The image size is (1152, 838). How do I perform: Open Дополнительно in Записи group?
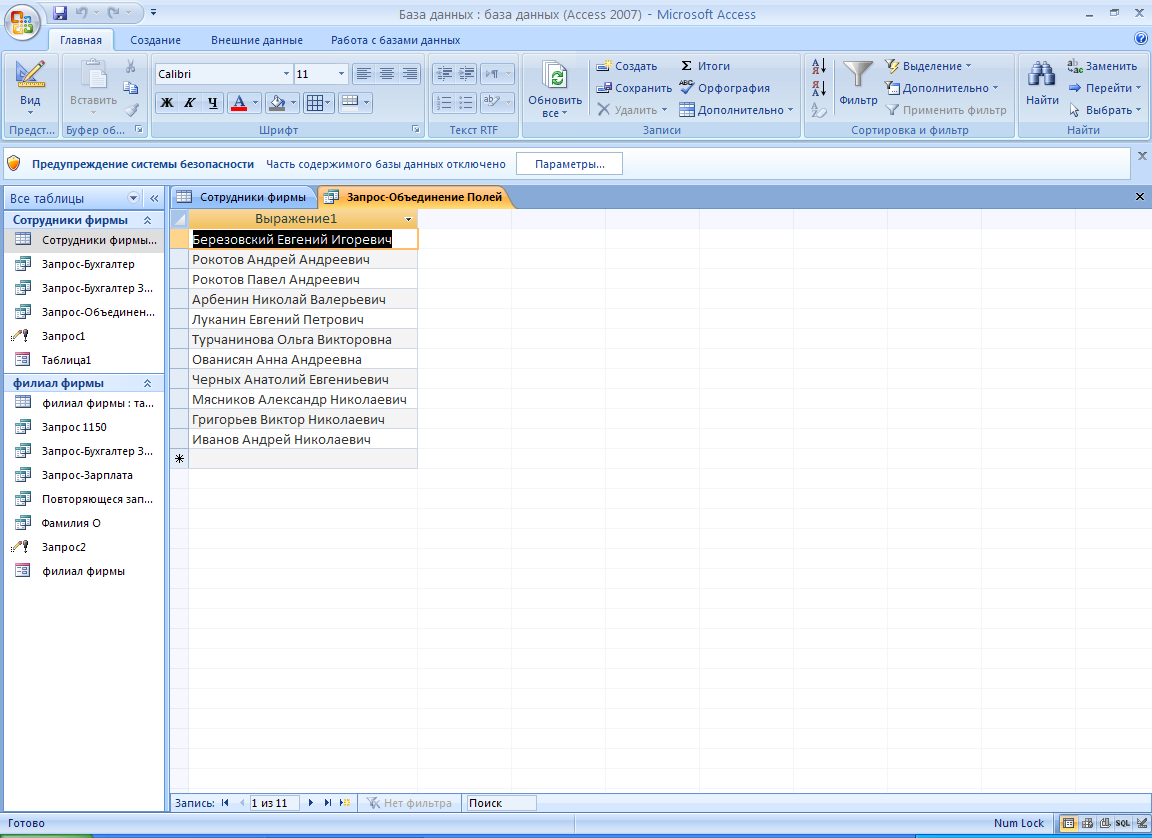point(736,110)
